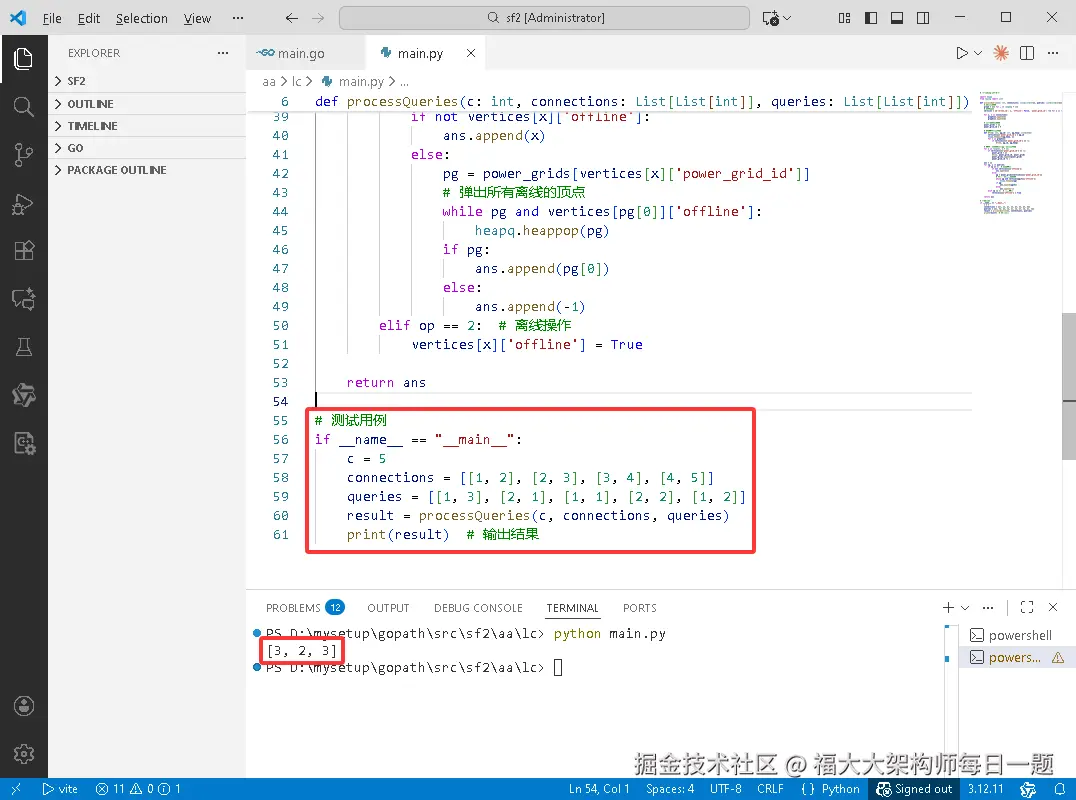Image resolution: width=1076 pixels, height=800 pixels.
Task: Toggle the secondary side bar
Action: coord(923,18)
